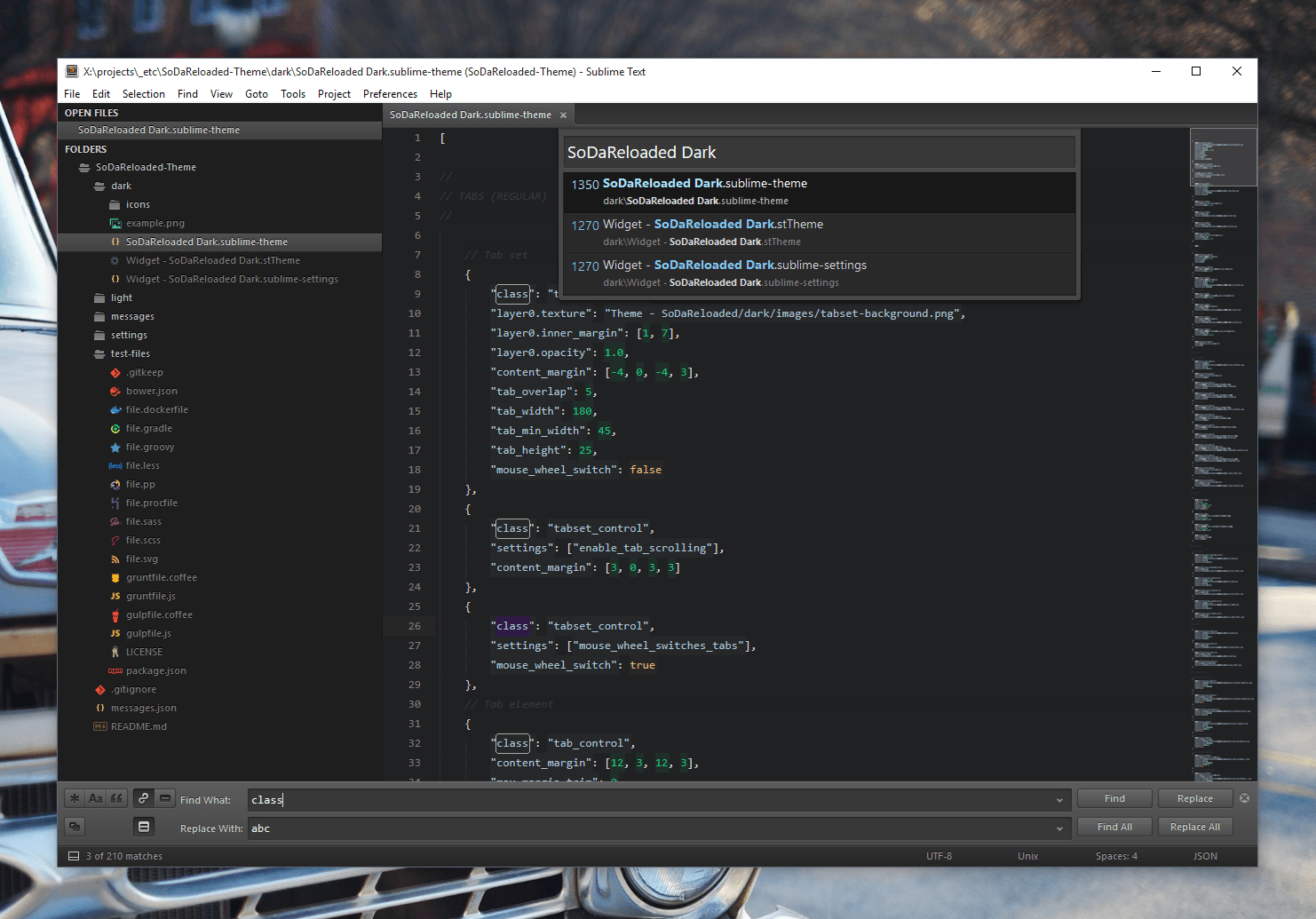
Task: Click the Widget stTheme gear icon
Action: pyautogui.click(x=115, y=261)
